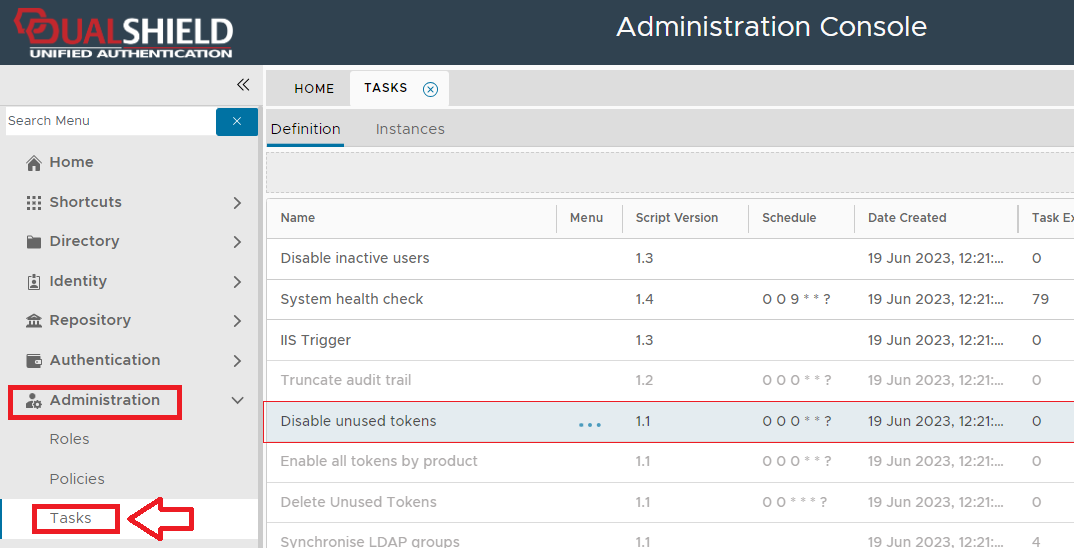Click the Directory folder icon
Image resolution: width=1074 pixels, height=548 pixels.
coord(34,242)
